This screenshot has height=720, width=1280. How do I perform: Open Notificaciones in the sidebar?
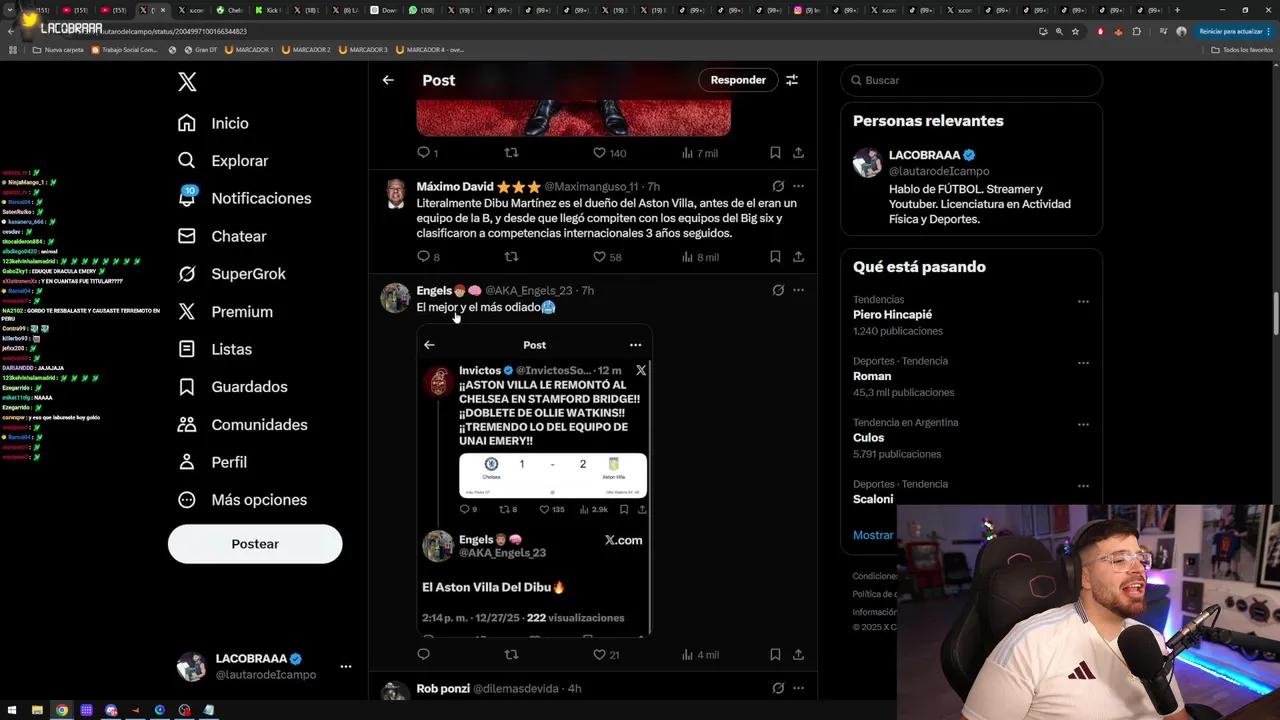(244, 198)
